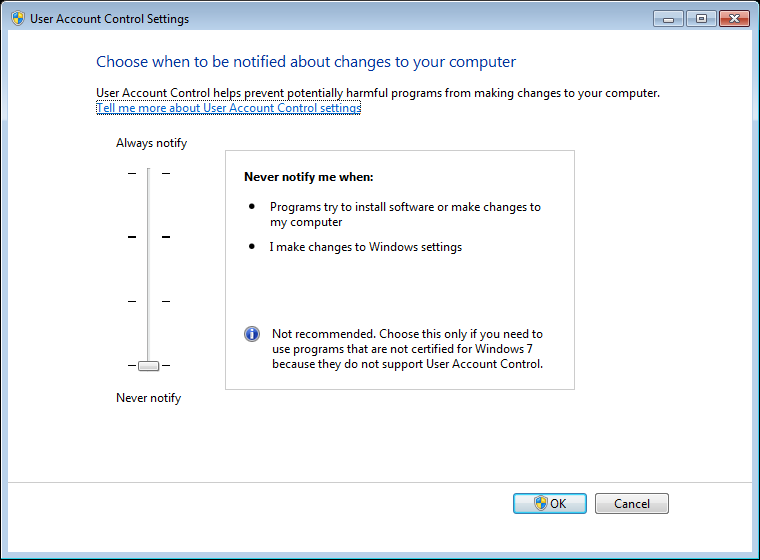Screen dimensions: 760x560
Task: Close the User Account Control Settings window
Action: [734, 19]
